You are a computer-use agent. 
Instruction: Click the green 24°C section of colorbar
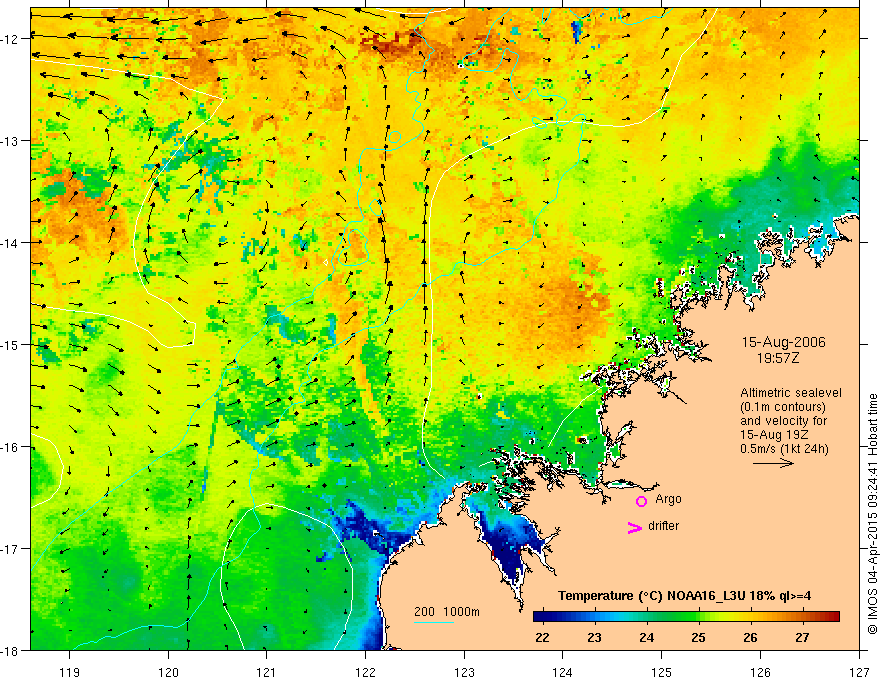[647, 617]
